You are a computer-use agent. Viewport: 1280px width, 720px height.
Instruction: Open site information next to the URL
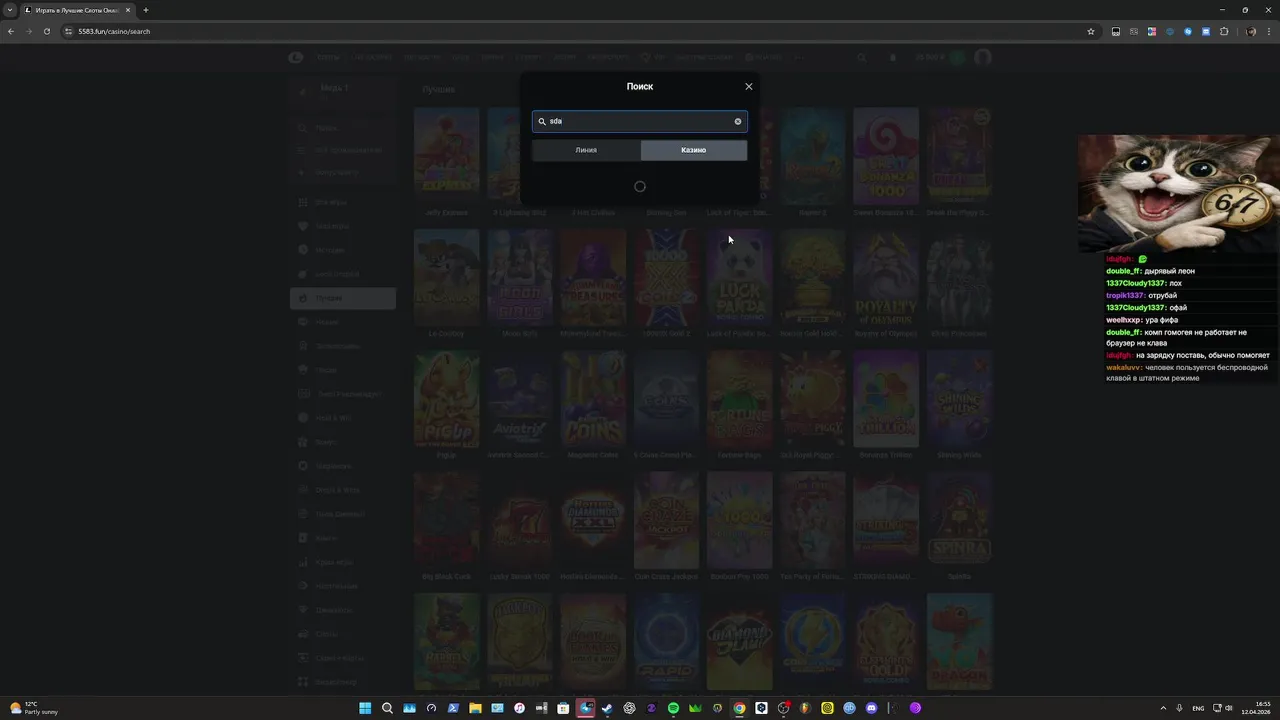[x=68, y=31]
